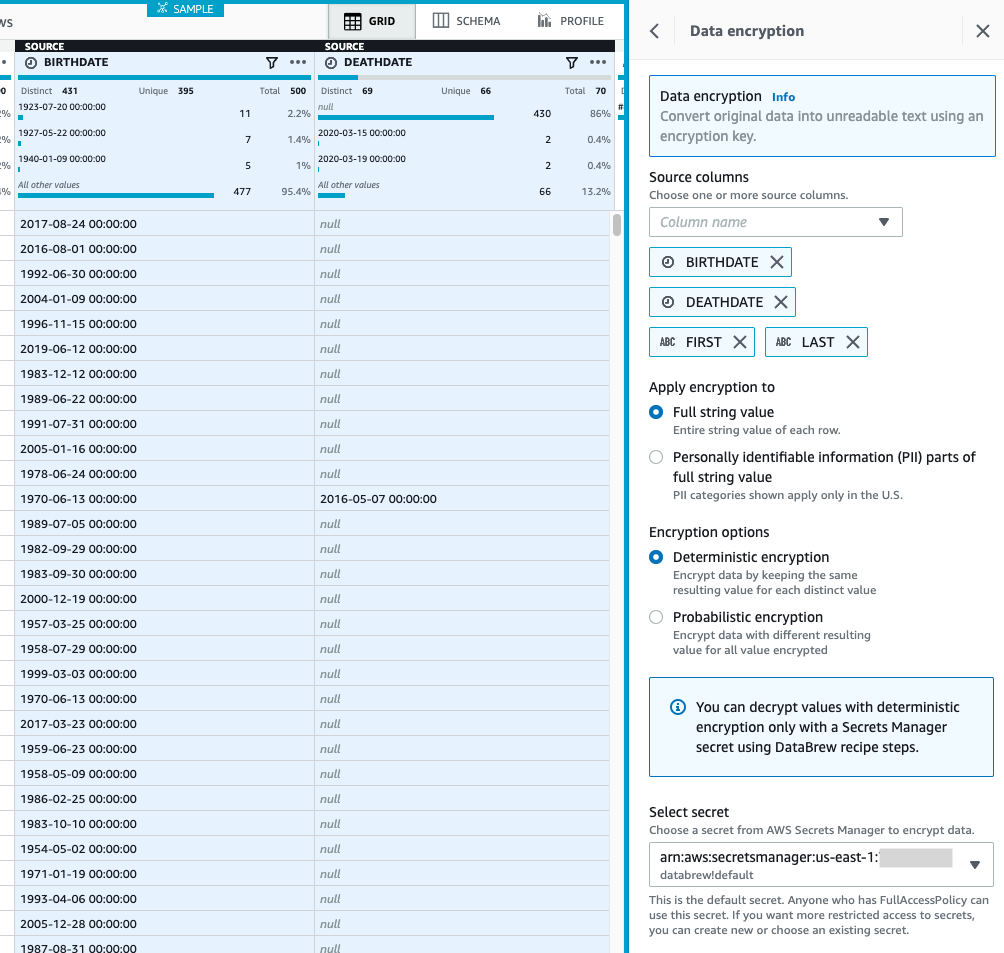Select cell 1999-03-03 00:00:00
The image size is (1004, 953).
[164, 674]
